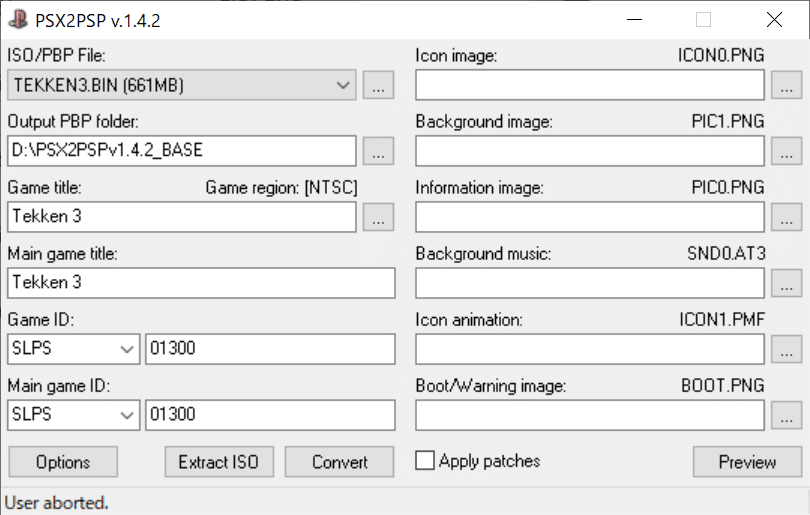The image size is (810, 515).
Task: Expand the ISO/PBP File dropdown
Action: 344,86
